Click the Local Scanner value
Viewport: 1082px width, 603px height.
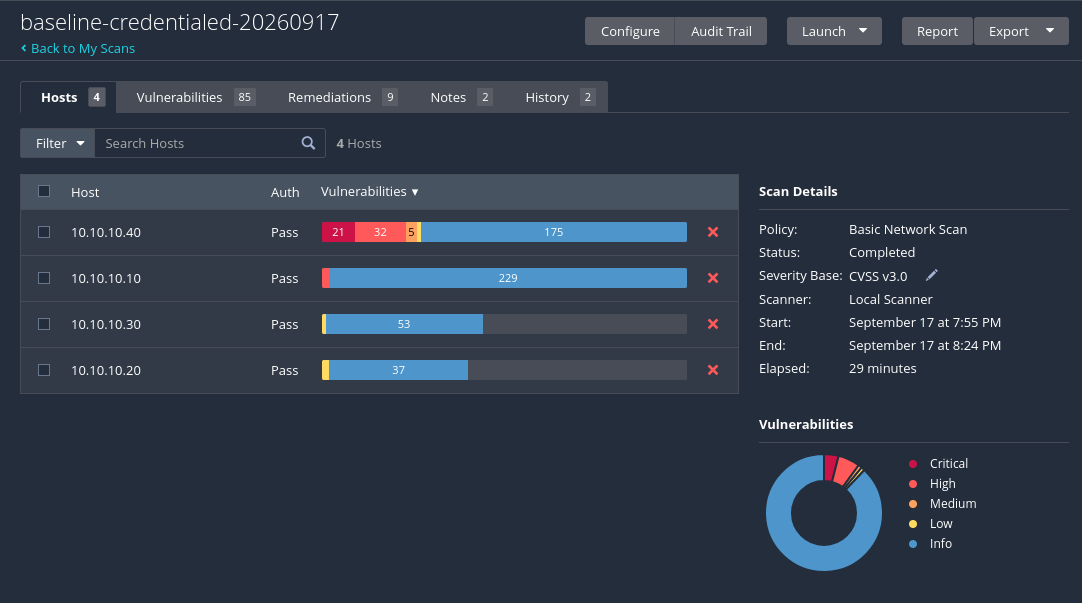[x=890, y=299]
